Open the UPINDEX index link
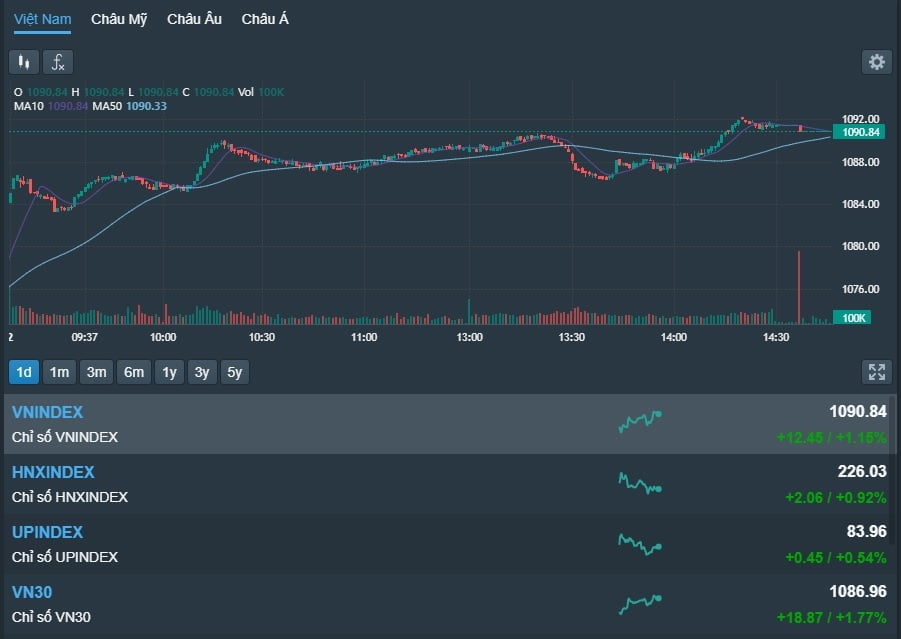Screen dimensions: 901x639 click(x=48, y=532)
